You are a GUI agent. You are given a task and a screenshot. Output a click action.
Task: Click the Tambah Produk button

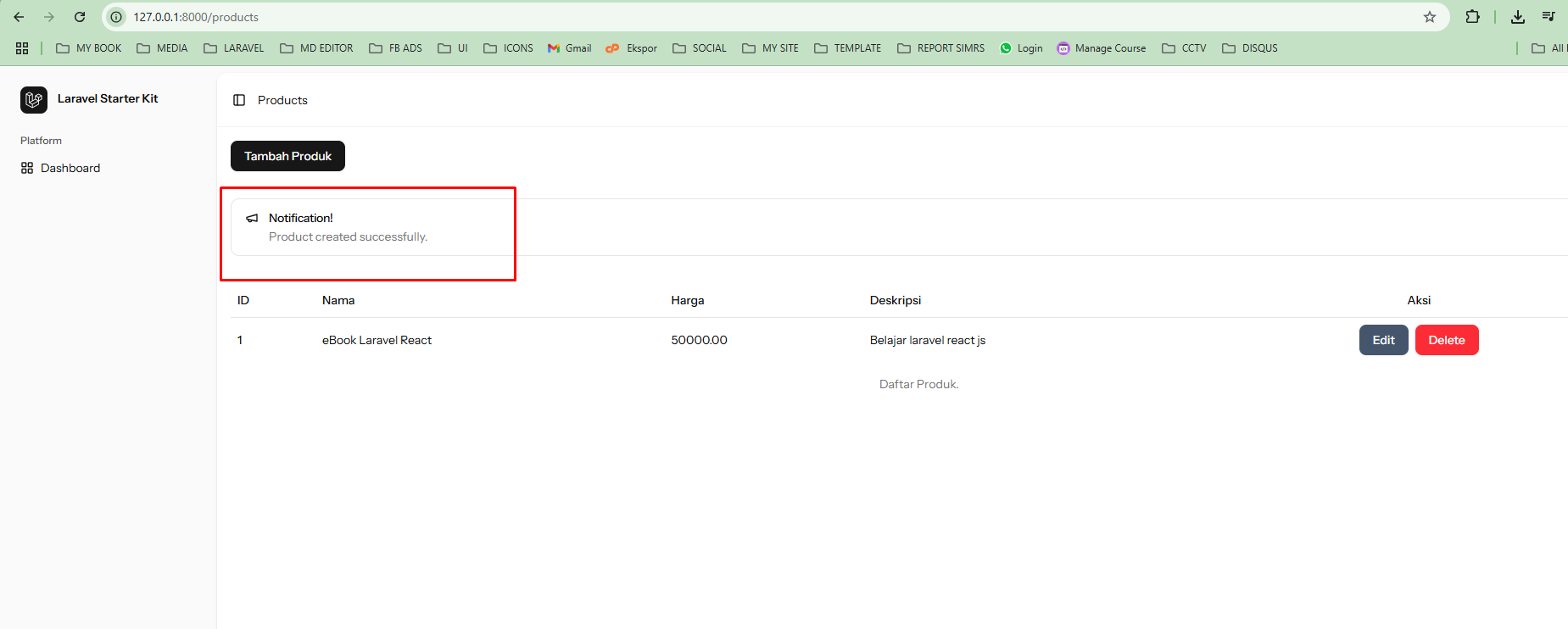coord(287,156)
